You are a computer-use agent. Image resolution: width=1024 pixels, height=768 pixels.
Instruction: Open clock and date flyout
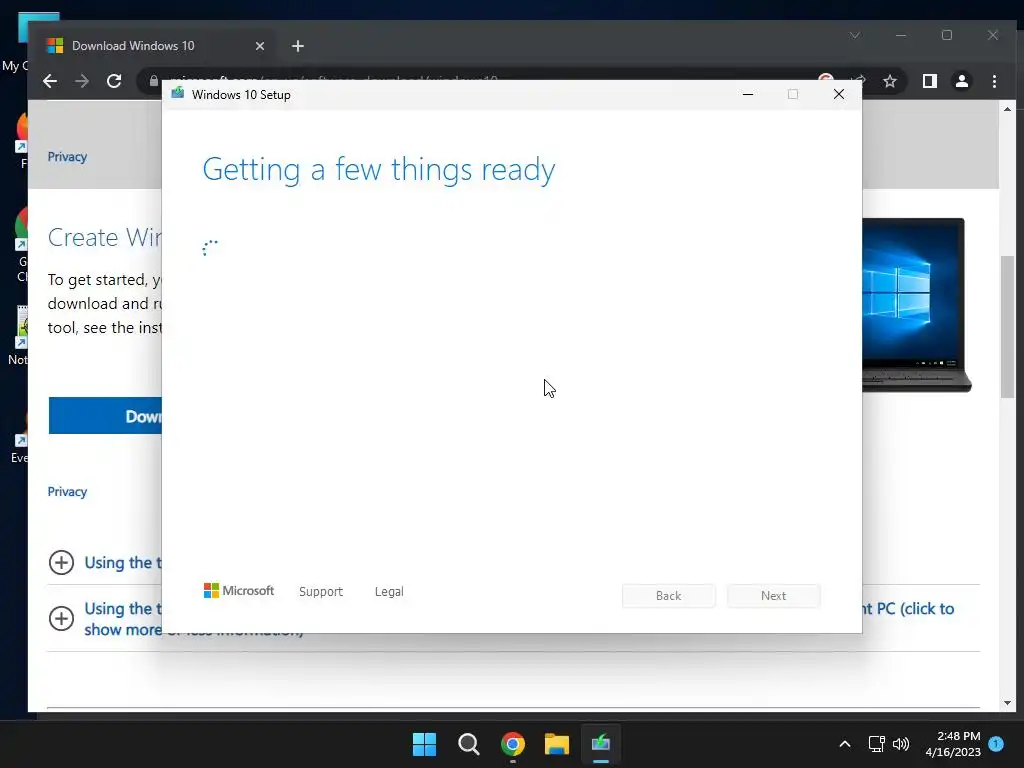(953, 744)
